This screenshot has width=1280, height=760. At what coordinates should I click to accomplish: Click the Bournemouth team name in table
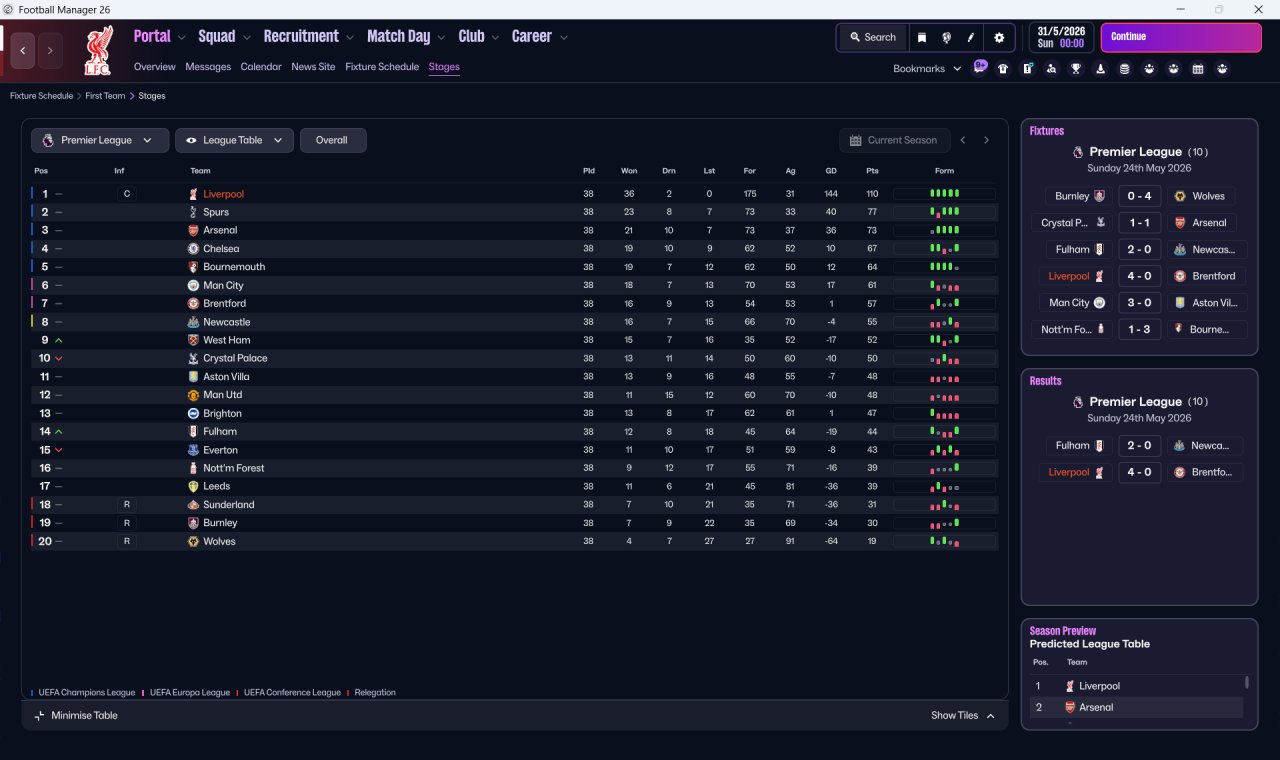[234, 267]
